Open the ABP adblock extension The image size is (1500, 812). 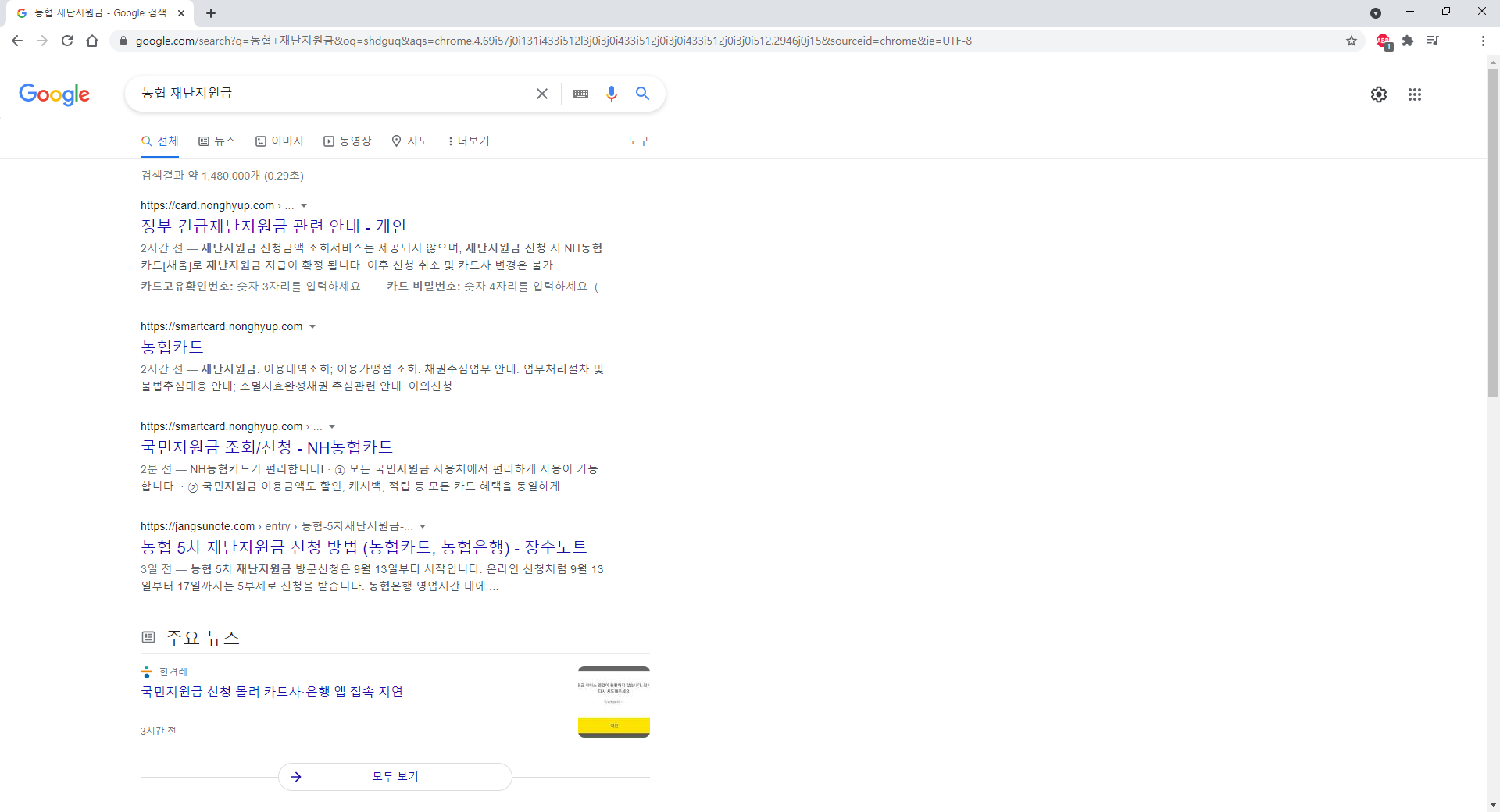(x=1384, y=41)
